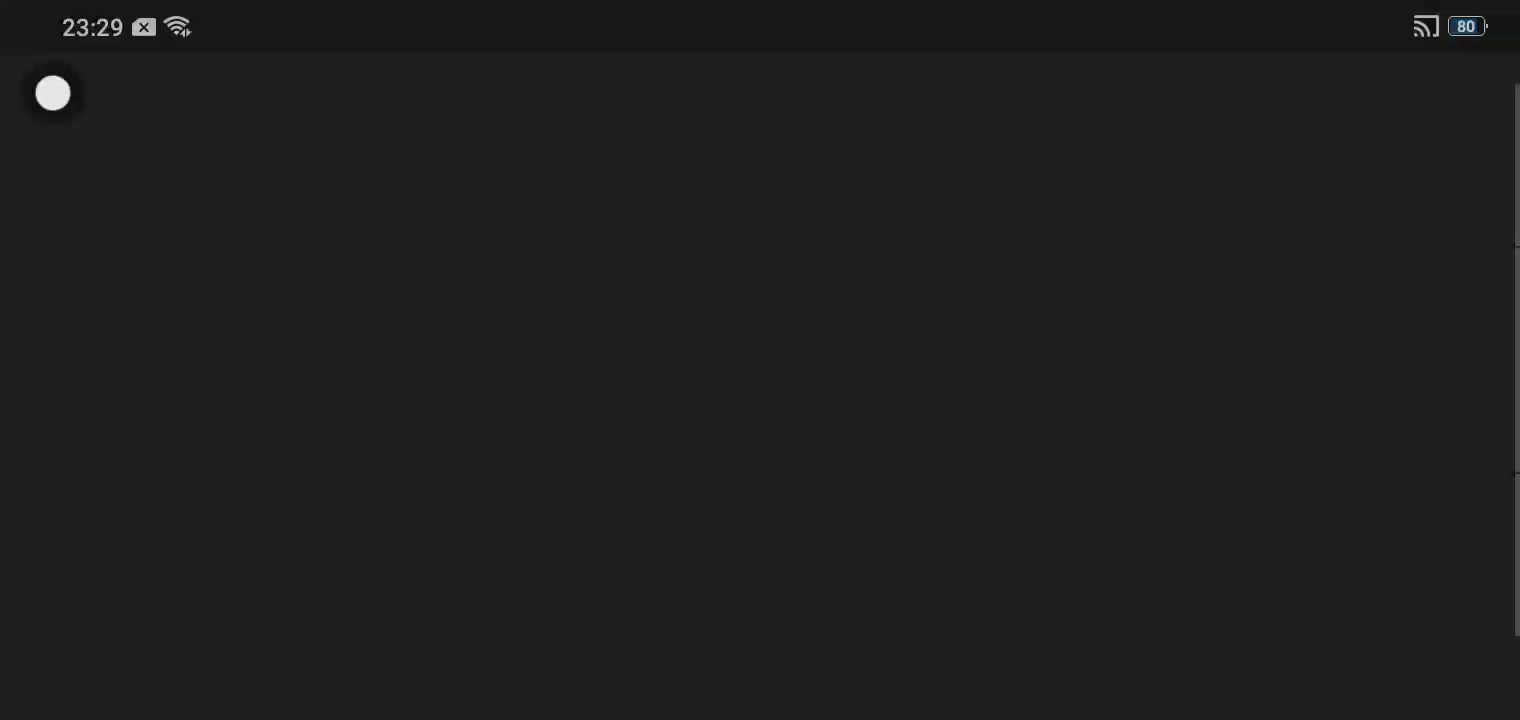This screenshot has height=720, width=1520.
Task: Click the empty dark area in the screen center
Action: coord(760,385)
